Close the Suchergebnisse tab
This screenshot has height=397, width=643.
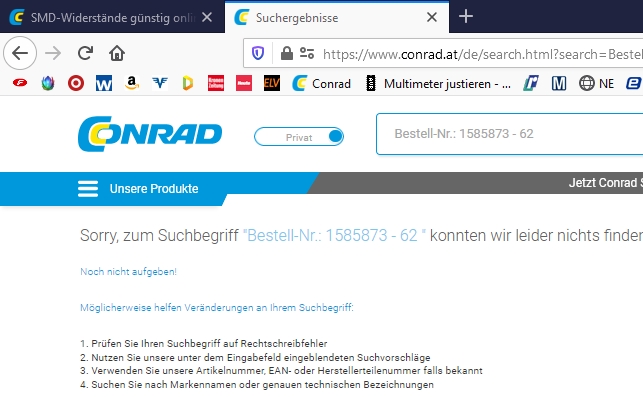[x=432, y=17]
